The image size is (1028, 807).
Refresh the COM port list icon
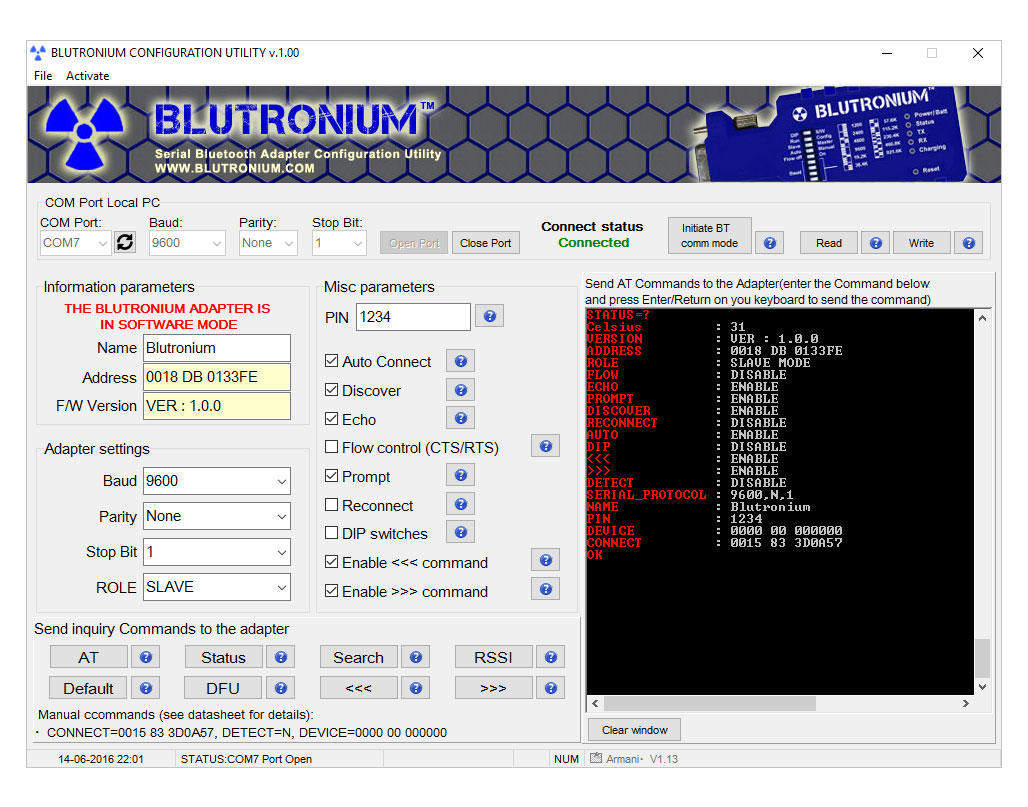125,243
